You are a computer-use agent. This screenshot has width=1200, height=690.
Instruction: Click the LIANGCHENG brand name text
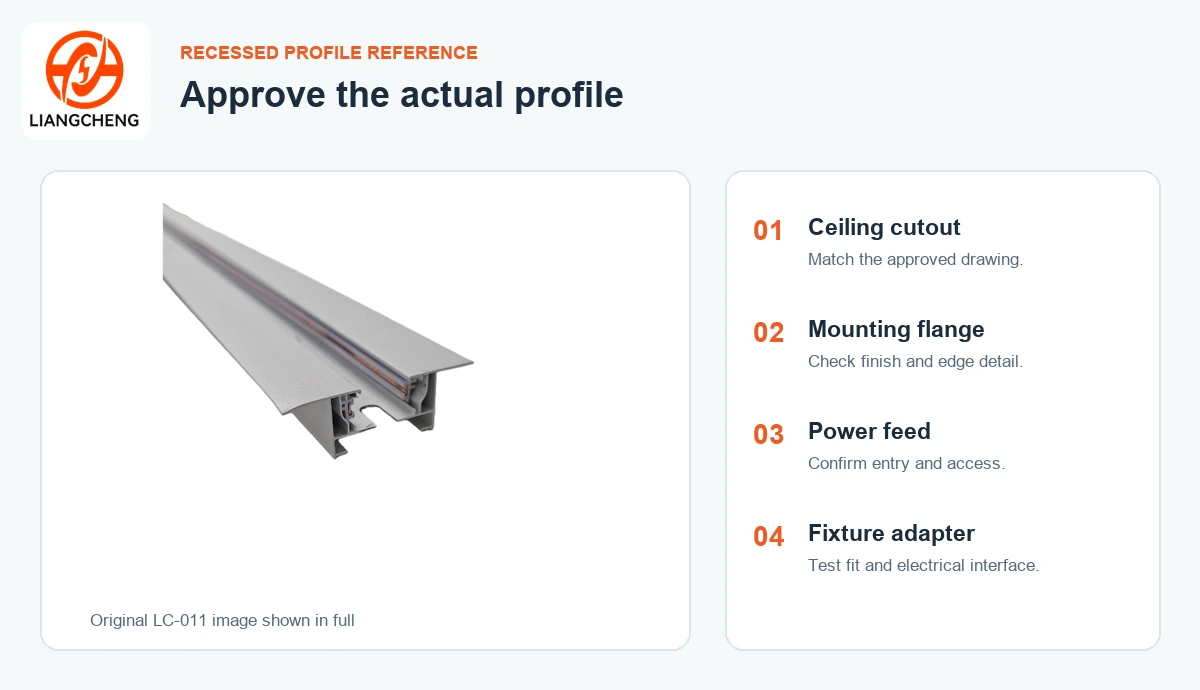click(85, 121)
